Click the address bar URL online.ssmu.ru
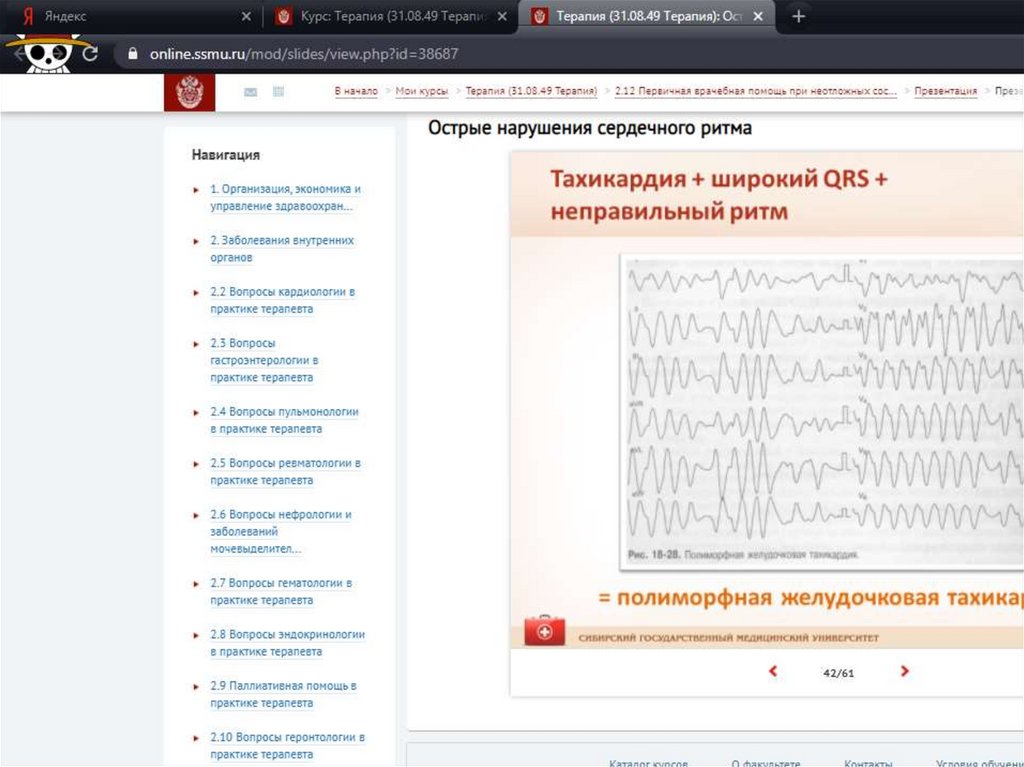The width and height of the screenshot is (1024, 767). coord(304,54)
